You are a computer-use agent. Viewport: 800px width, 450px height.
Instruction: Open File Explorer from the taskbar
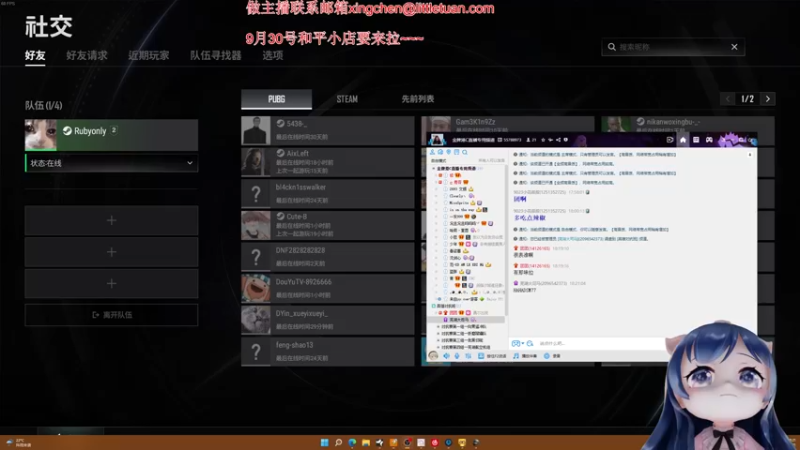365,442
